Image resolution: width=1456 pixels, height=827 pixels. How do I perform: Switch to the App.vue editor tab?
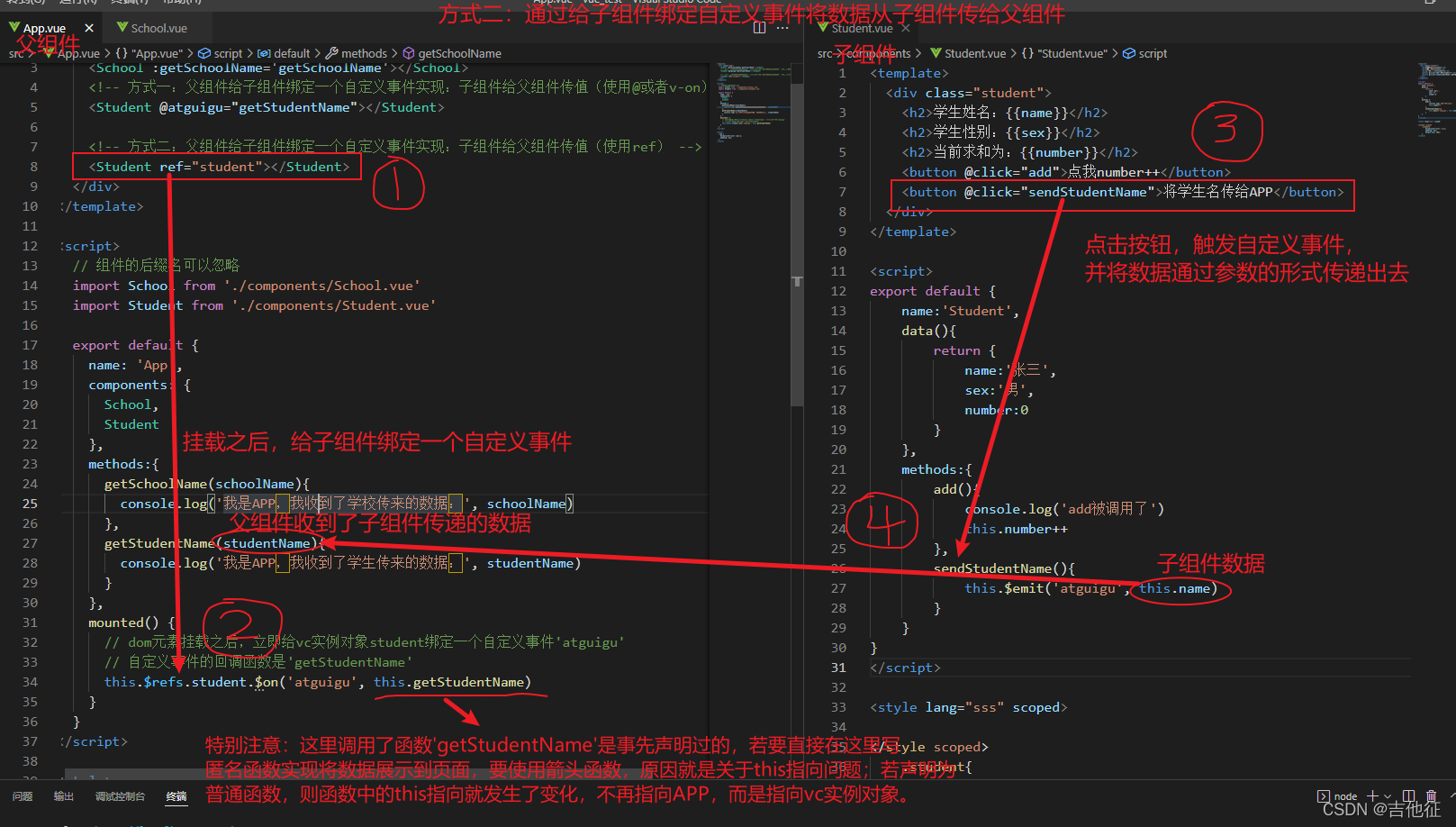(x=50, y=28)
